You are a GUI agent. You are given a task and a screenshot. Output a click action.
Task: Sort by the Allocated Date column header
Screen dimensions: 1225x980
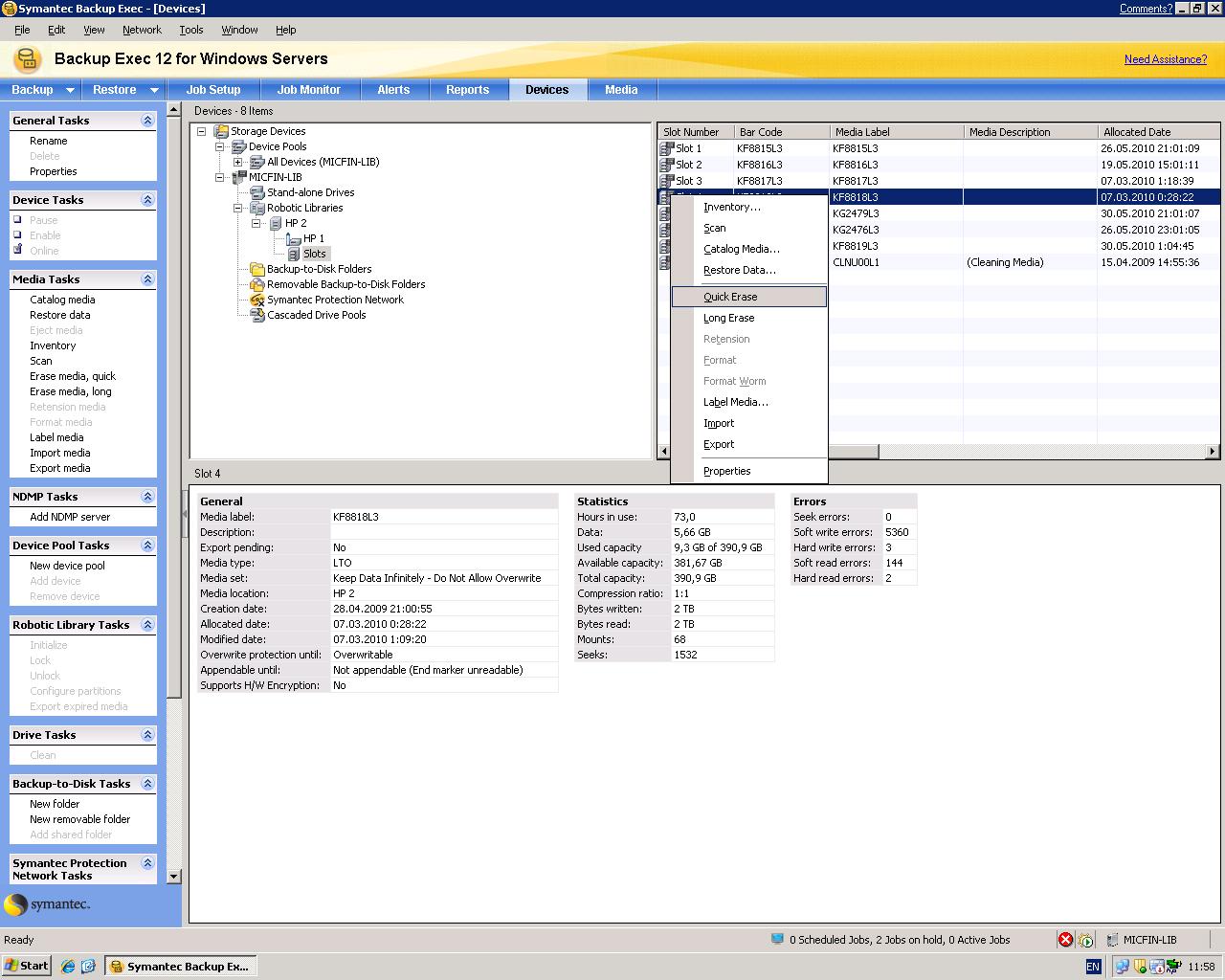(1136, 132)
